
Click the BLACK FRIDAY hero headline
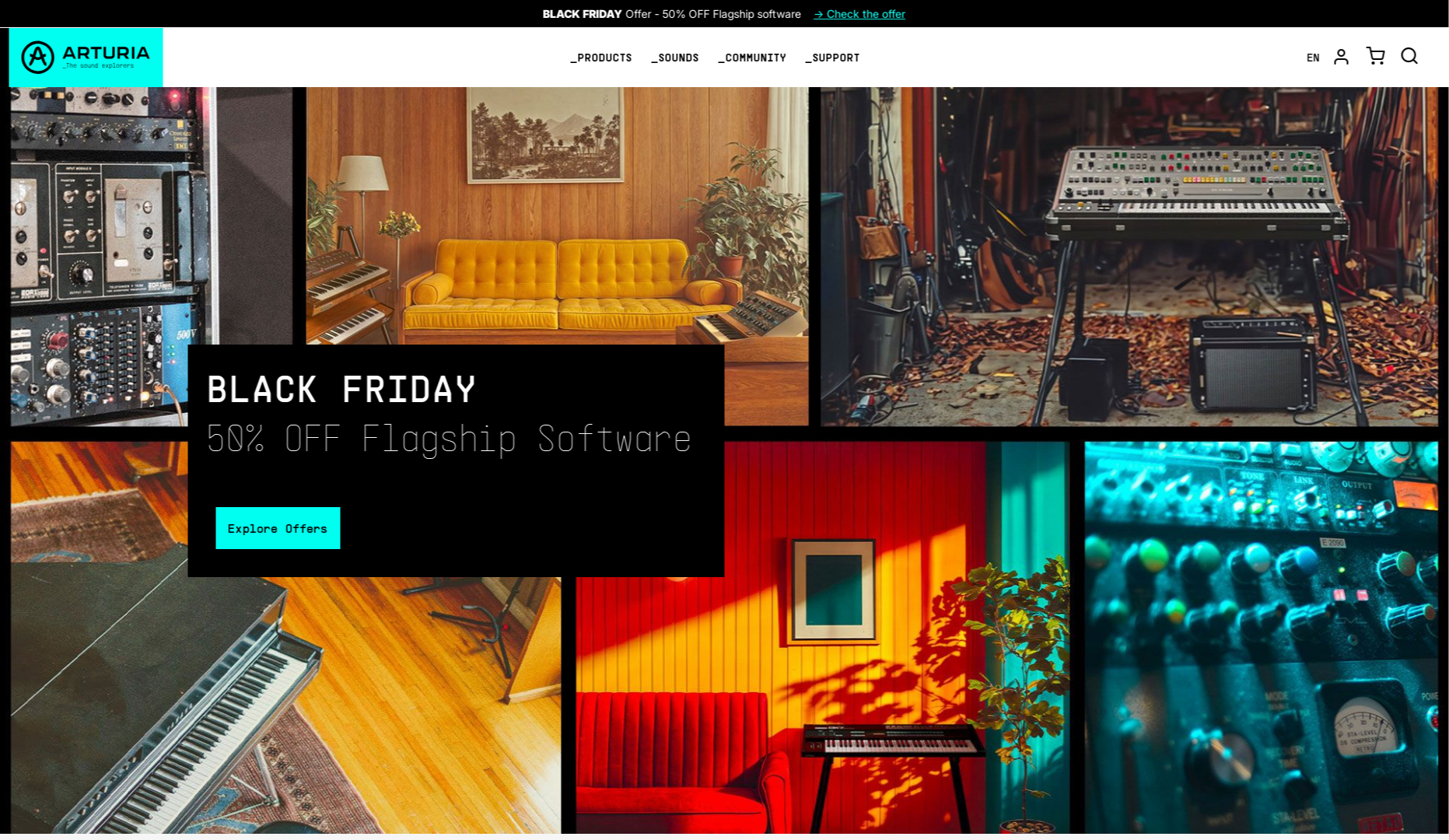341,390
